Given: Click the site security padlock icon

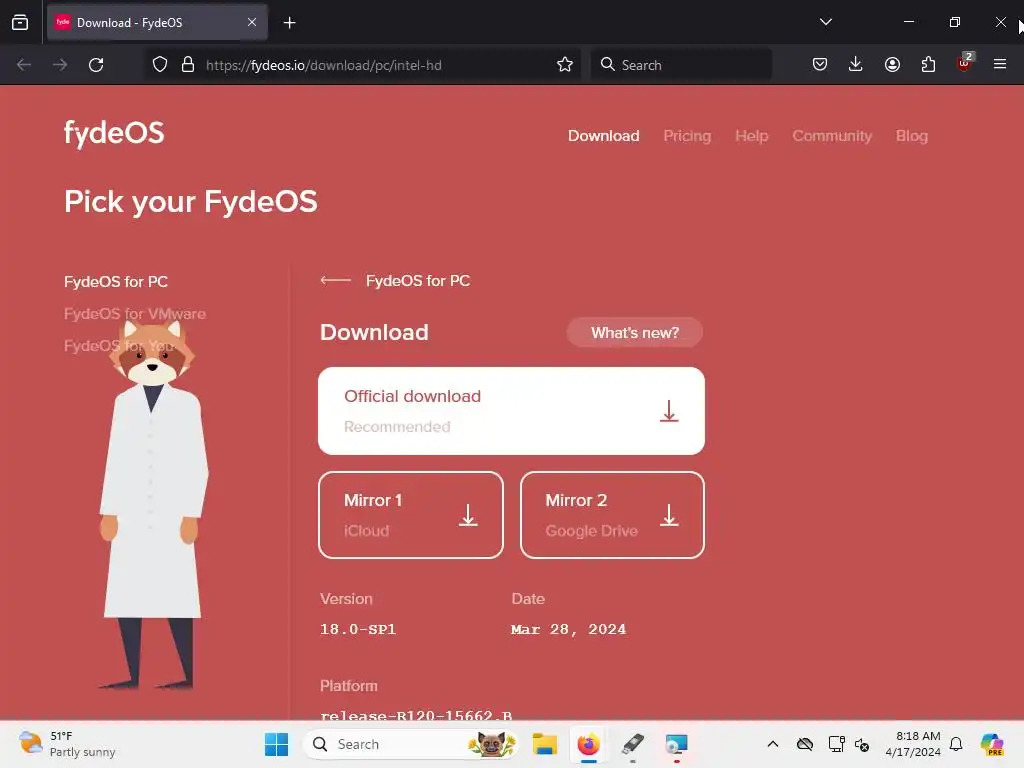Looking at the screenshot, I should (188, 65).
